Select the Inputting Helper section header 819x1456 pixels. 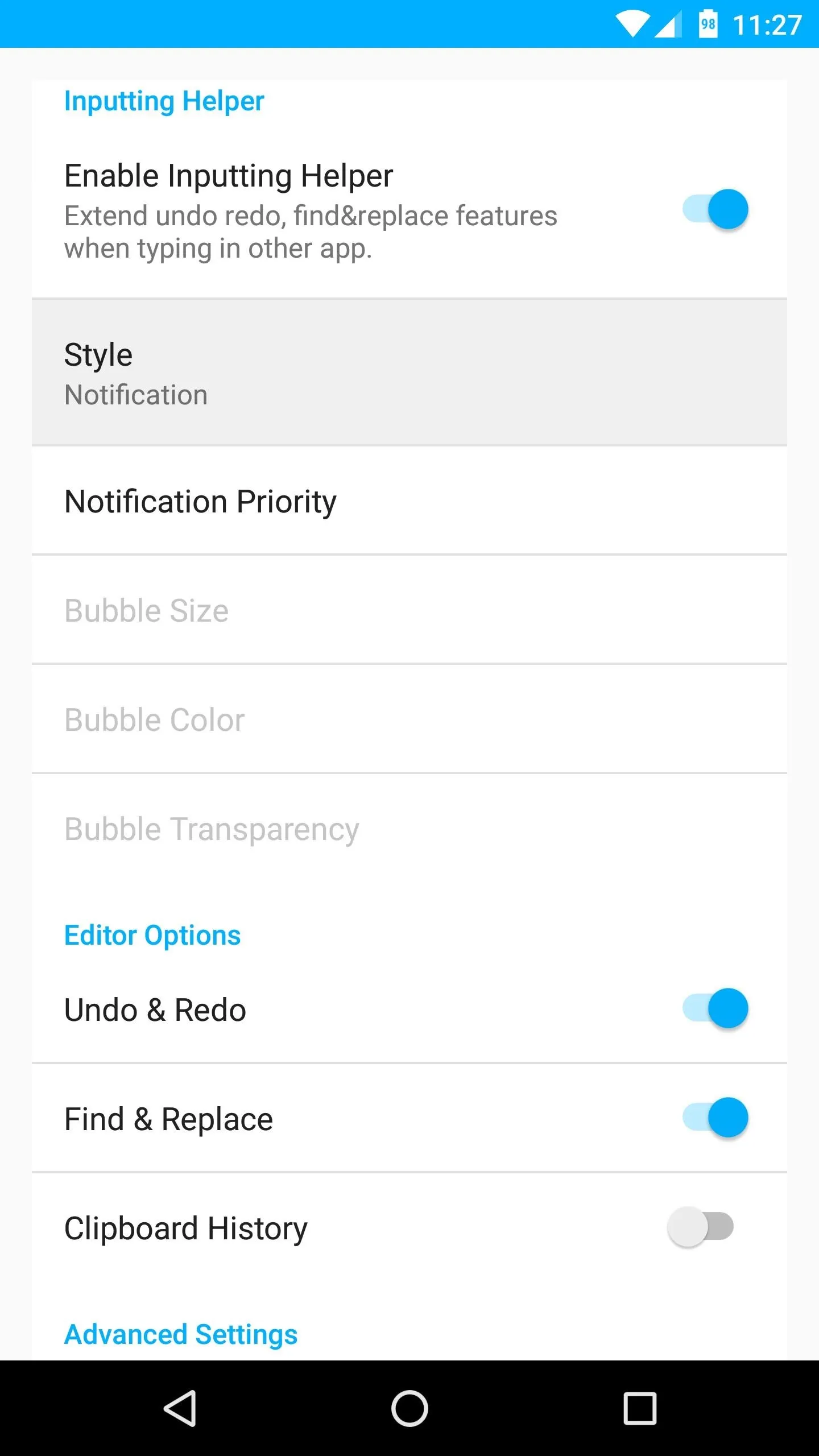[x=164, y=101]
